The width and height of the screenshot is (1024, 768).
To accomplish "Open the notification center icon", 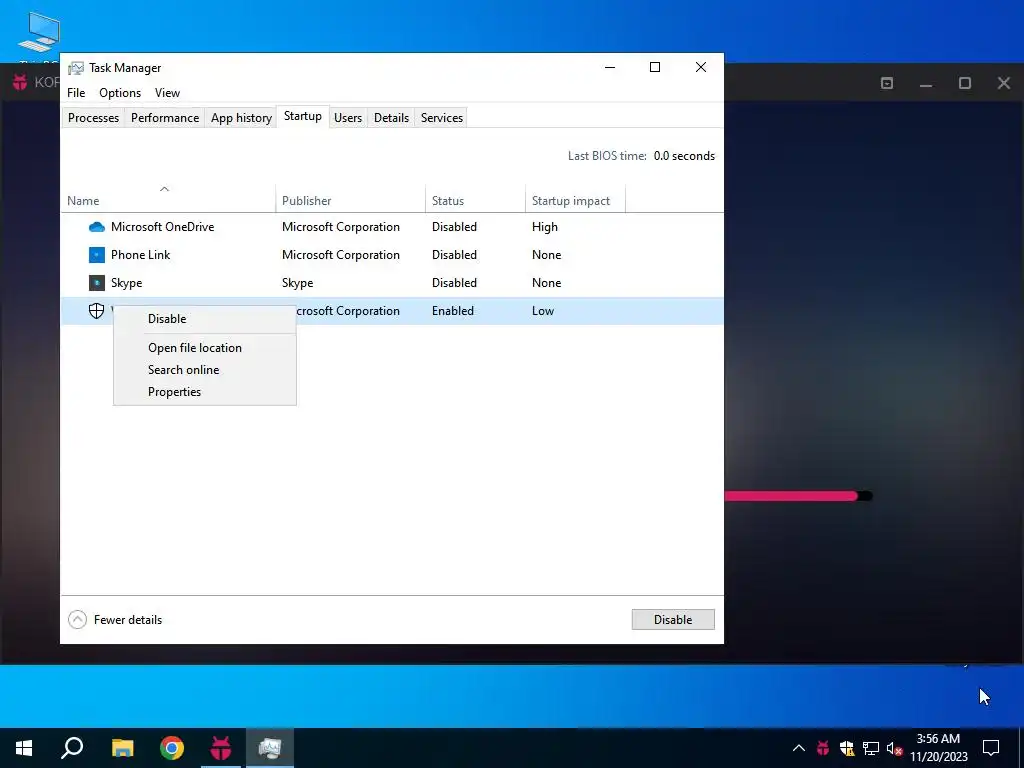I will coord(991,748).
